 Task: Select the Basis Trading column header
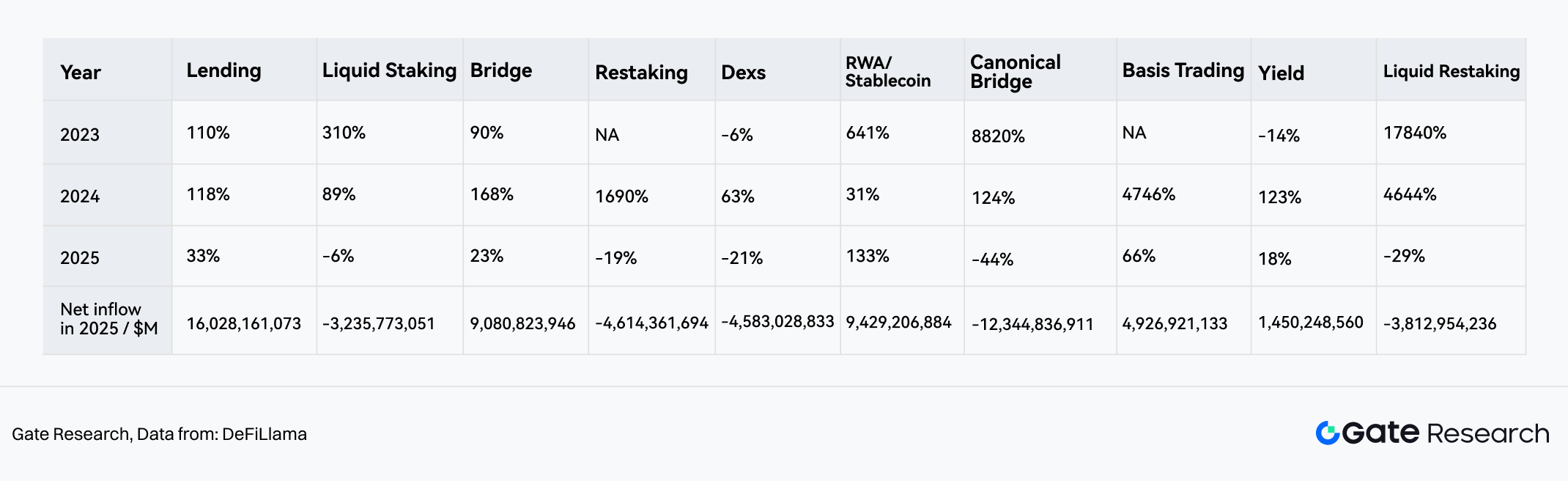pyautogui.click(x=1183, y=70)
